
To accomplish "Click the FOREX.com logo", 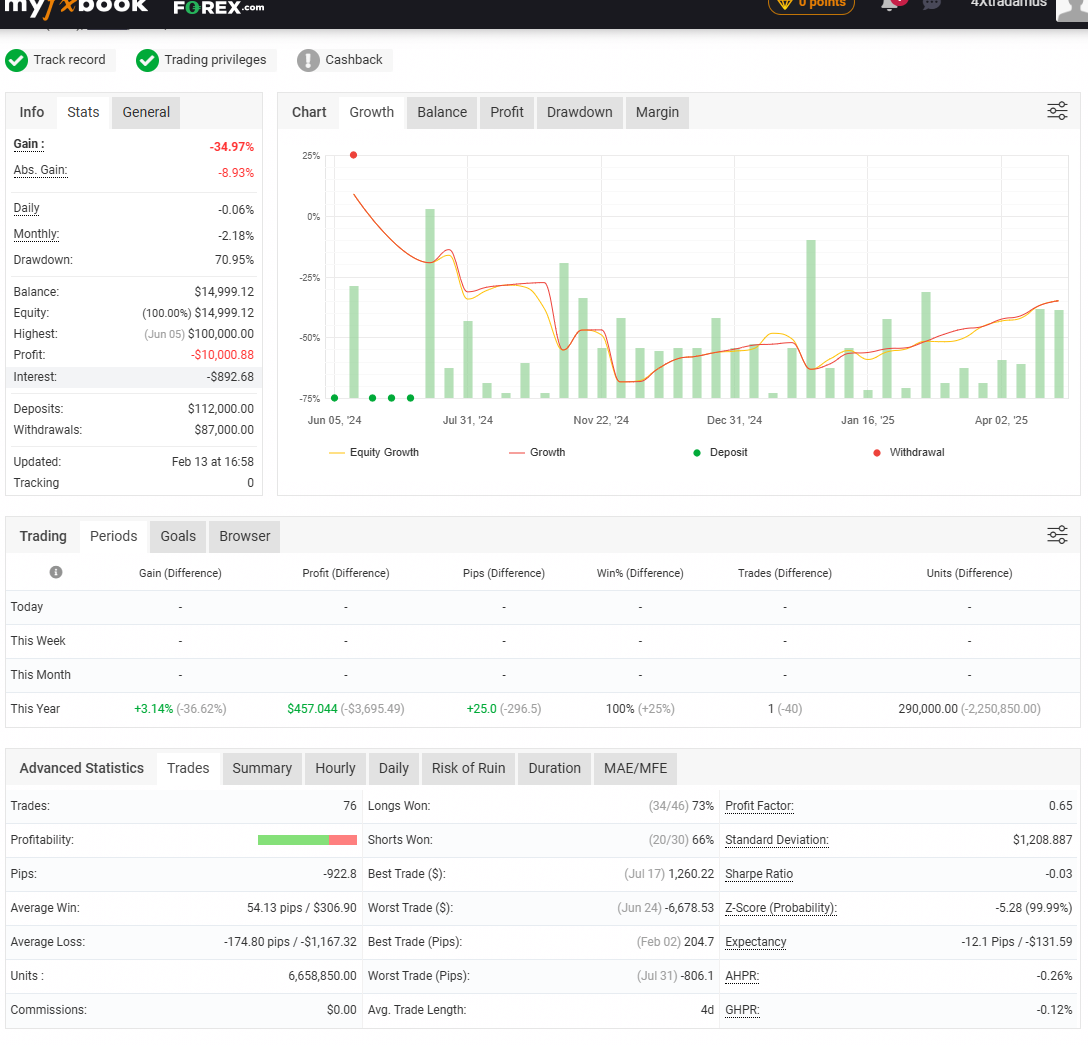I will [219, 8].
